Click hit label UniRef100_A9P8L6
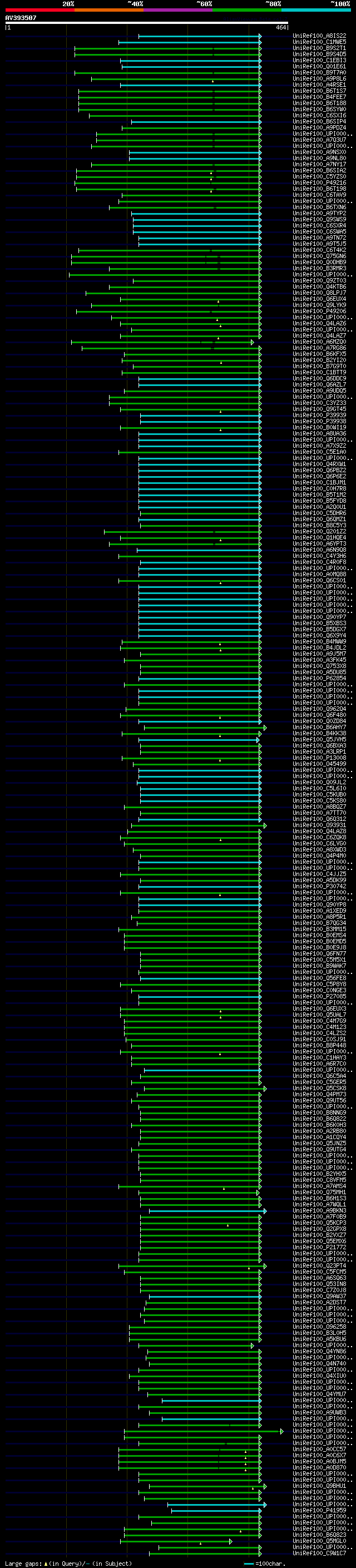This screenshot has width=356, height=1568. click(319, 78)
